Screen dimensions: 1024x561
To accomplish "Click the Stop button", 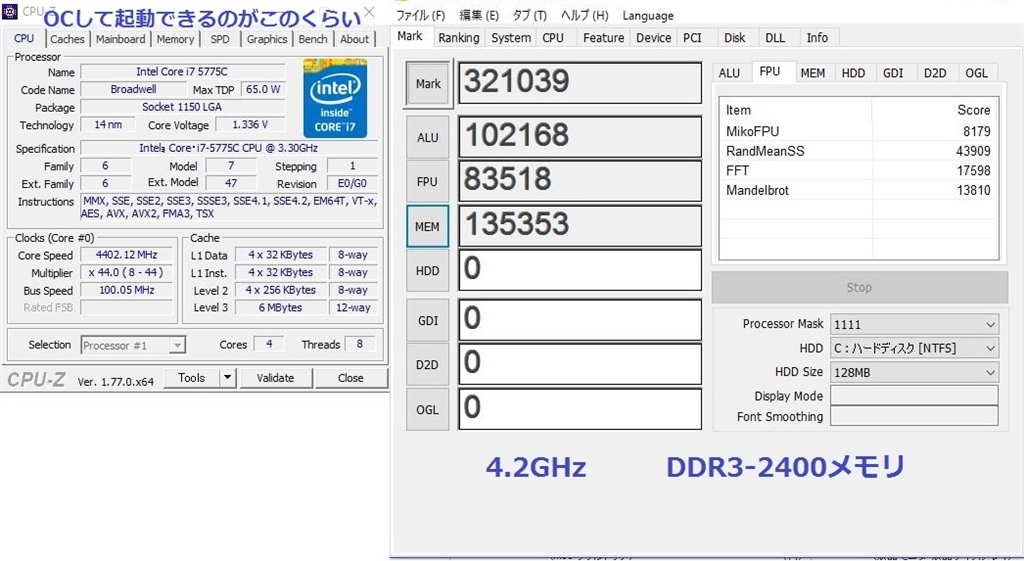I will tap(859, 287).
